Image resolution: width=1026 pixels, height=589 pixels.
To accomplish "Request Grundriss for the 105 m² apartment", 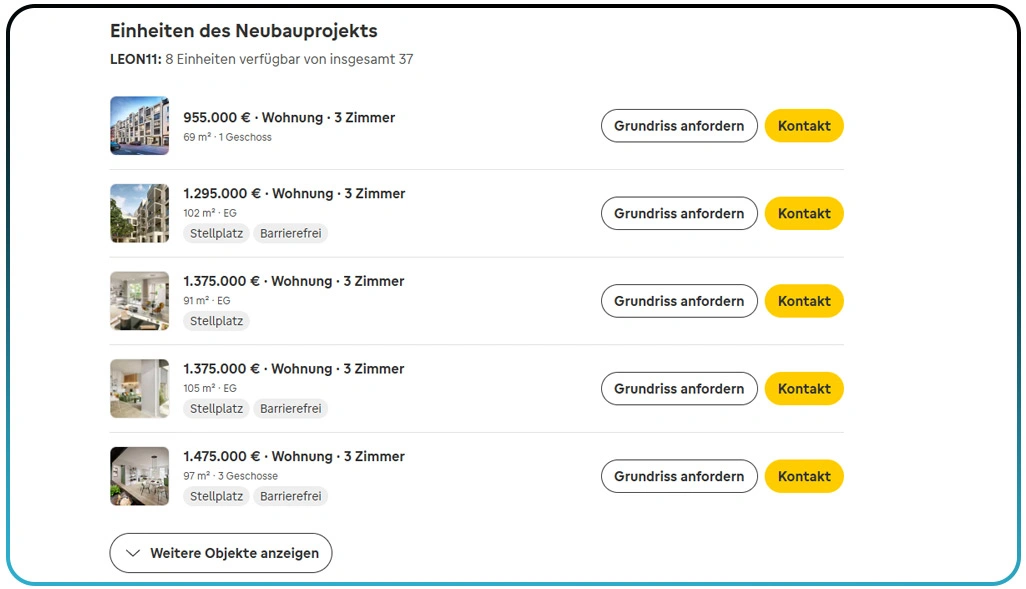I will 679,388.
